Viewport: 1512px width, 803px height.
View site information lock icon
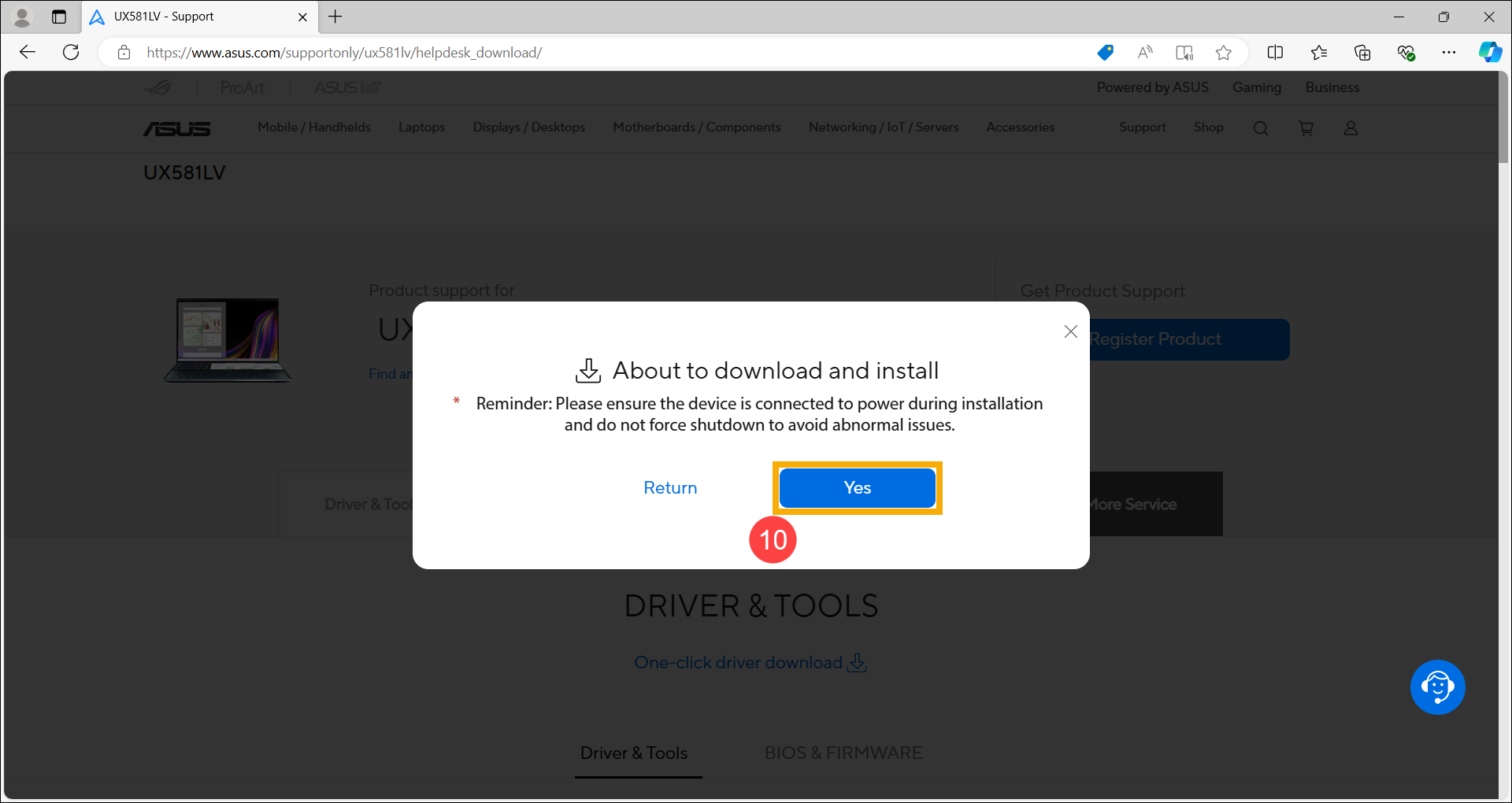coord(124,53)
